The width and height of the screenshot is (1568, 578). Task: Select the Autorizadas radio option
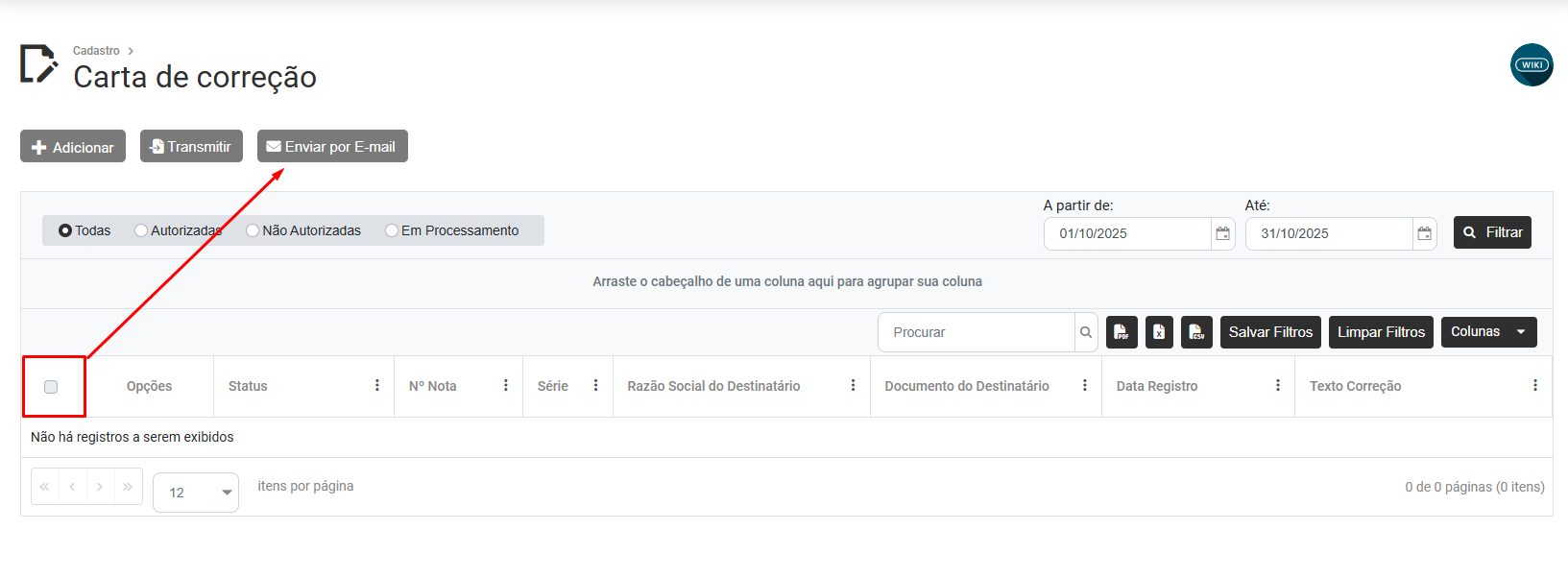[142, 230]
